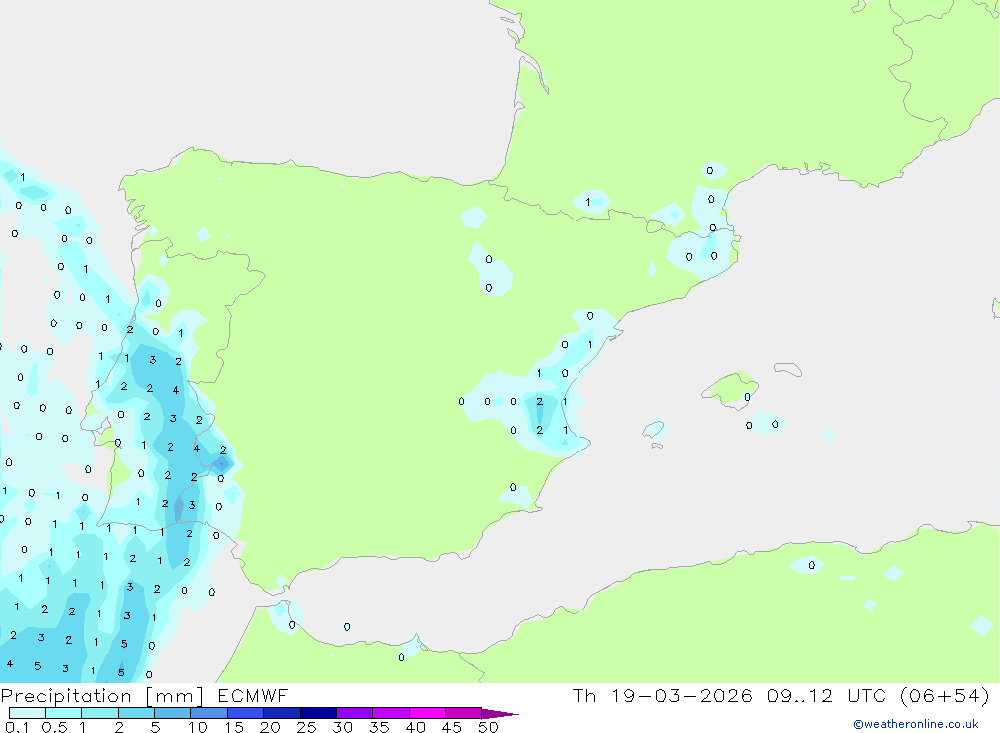
Task: Click the '1' value in southwestern France
Action: pyautogui.click(x=587, y=202)
